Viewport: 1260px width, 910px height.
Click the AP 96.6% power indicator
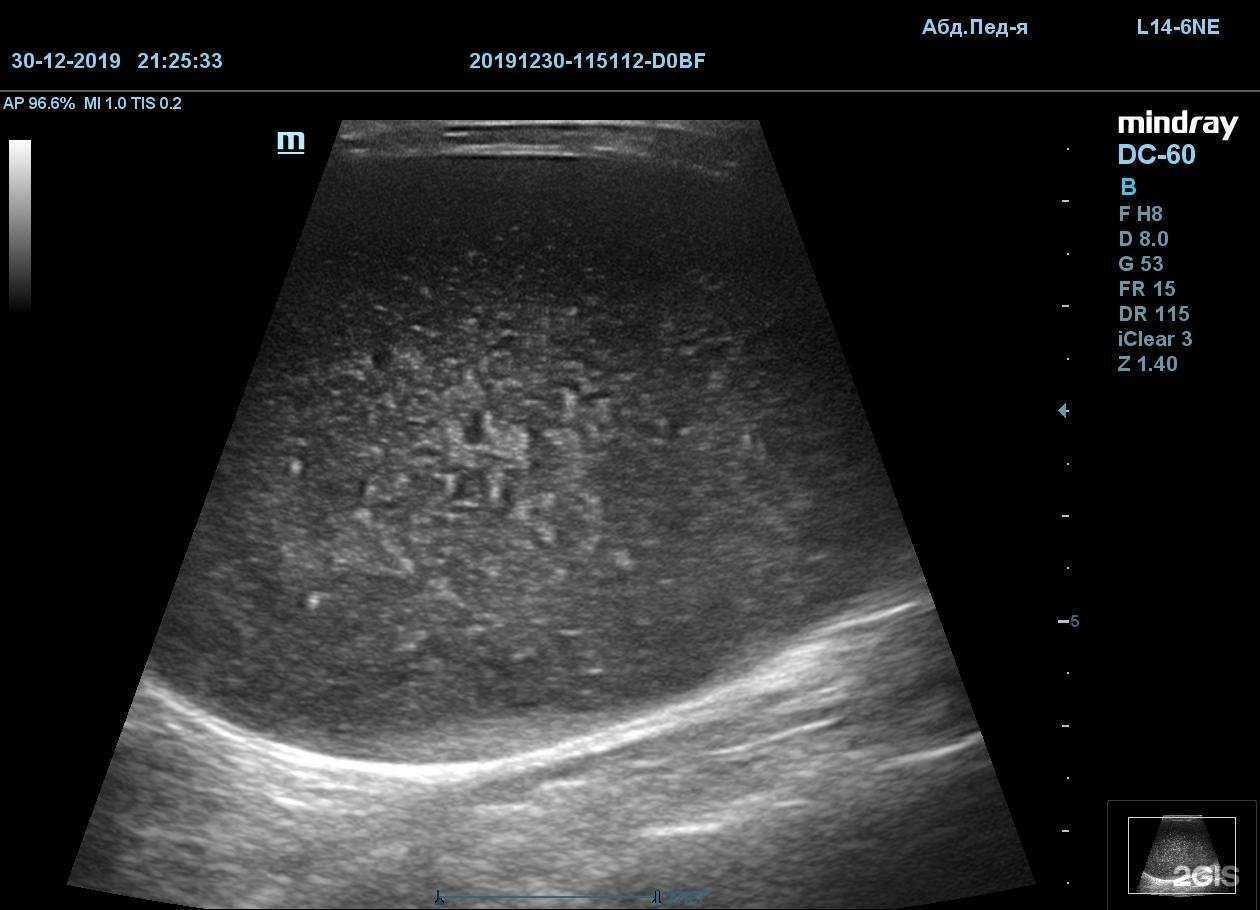tap(40, 103)
